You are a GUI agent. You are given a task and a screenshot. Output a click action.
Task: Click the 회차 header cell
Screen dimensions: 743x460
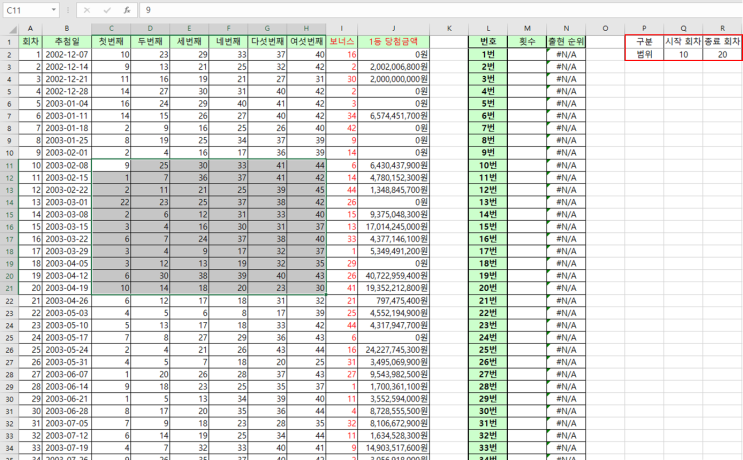pos(30,42)
